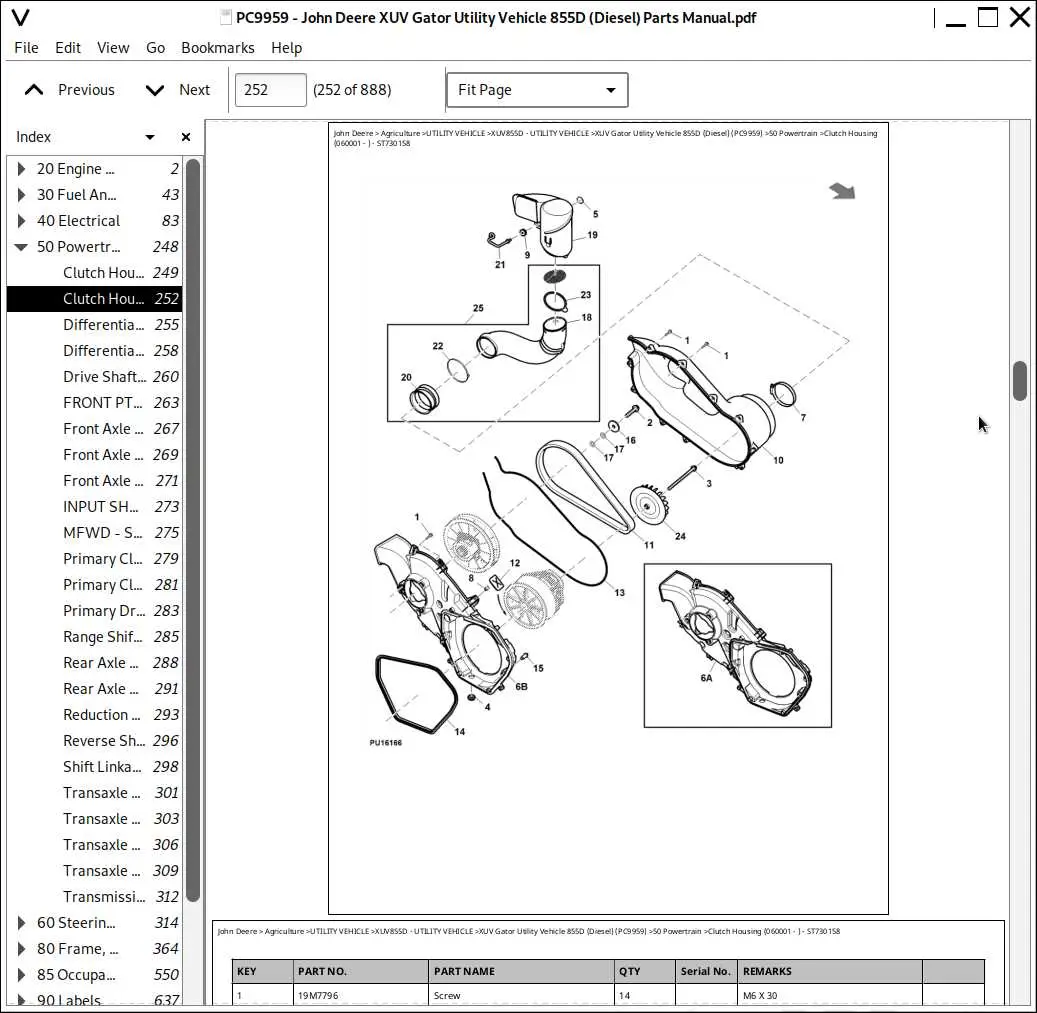This screenshot has height=1013, width=1037.
Task: Expand the 85 Occupa... index entry
Action: (x=21, y=975)
